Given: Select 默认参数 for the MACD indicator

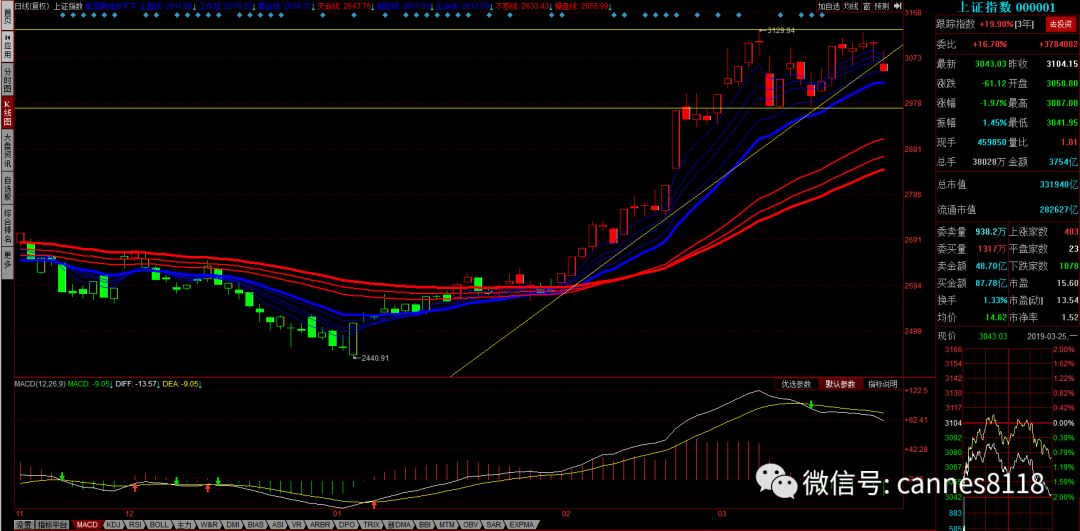Looking at the screenshot, I should pos(841,384).
